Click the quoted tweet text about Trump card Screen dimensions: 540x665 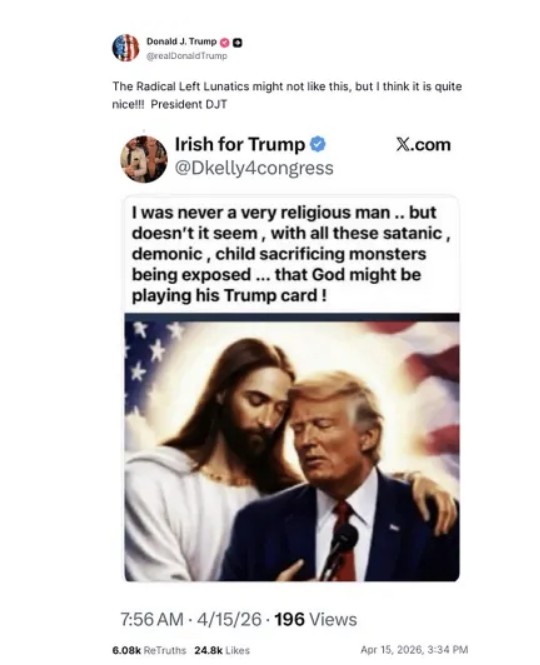click(291, 254)
